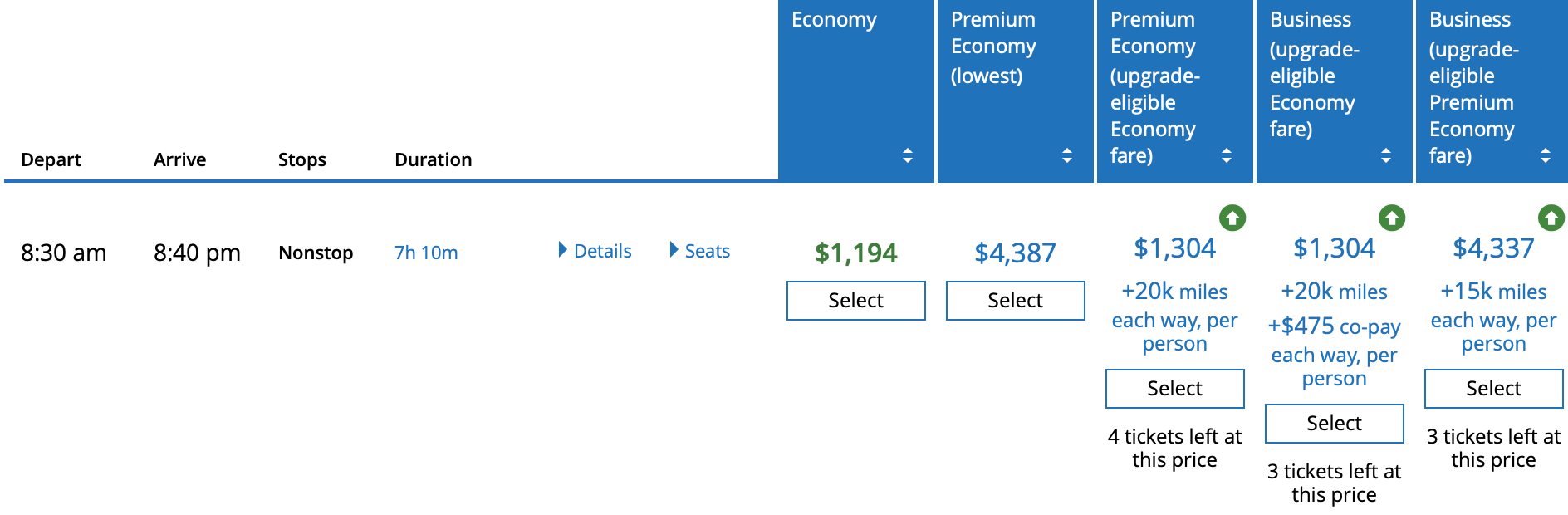Viewport: 1568px width, 515px height.
Task: Click the Economy column sort arrows
Action: pos(907,155)
